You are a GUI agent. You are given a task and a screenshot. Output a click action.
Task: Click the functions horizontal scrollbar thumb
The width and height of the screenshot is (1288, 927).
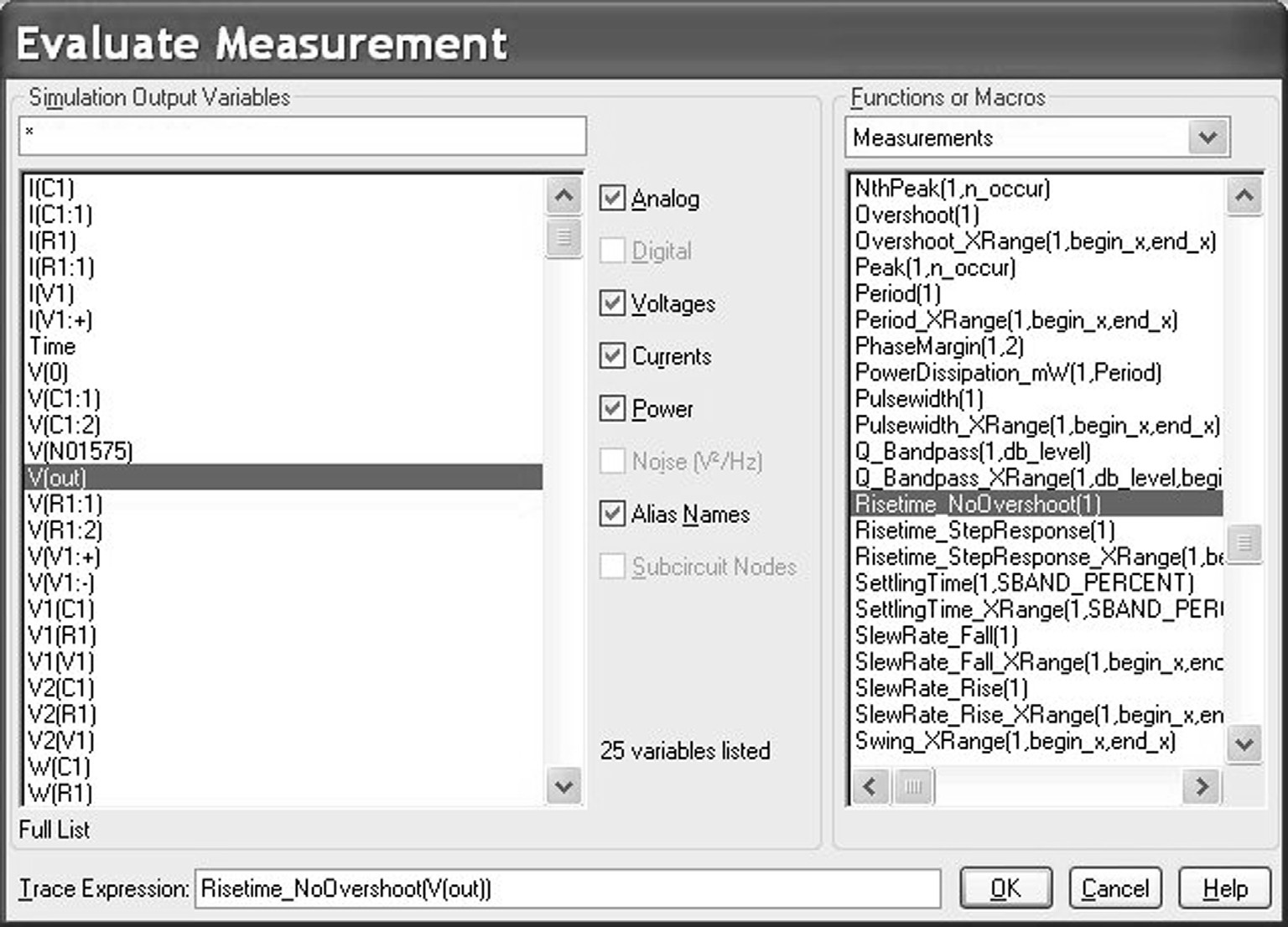pyautogui.click(x=913, y=787)
